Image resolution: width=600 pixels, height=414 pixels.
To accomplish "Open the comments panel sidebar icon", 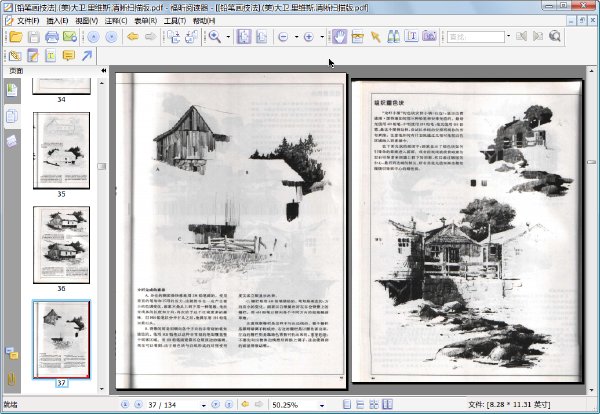I will [x=12, y=353].
